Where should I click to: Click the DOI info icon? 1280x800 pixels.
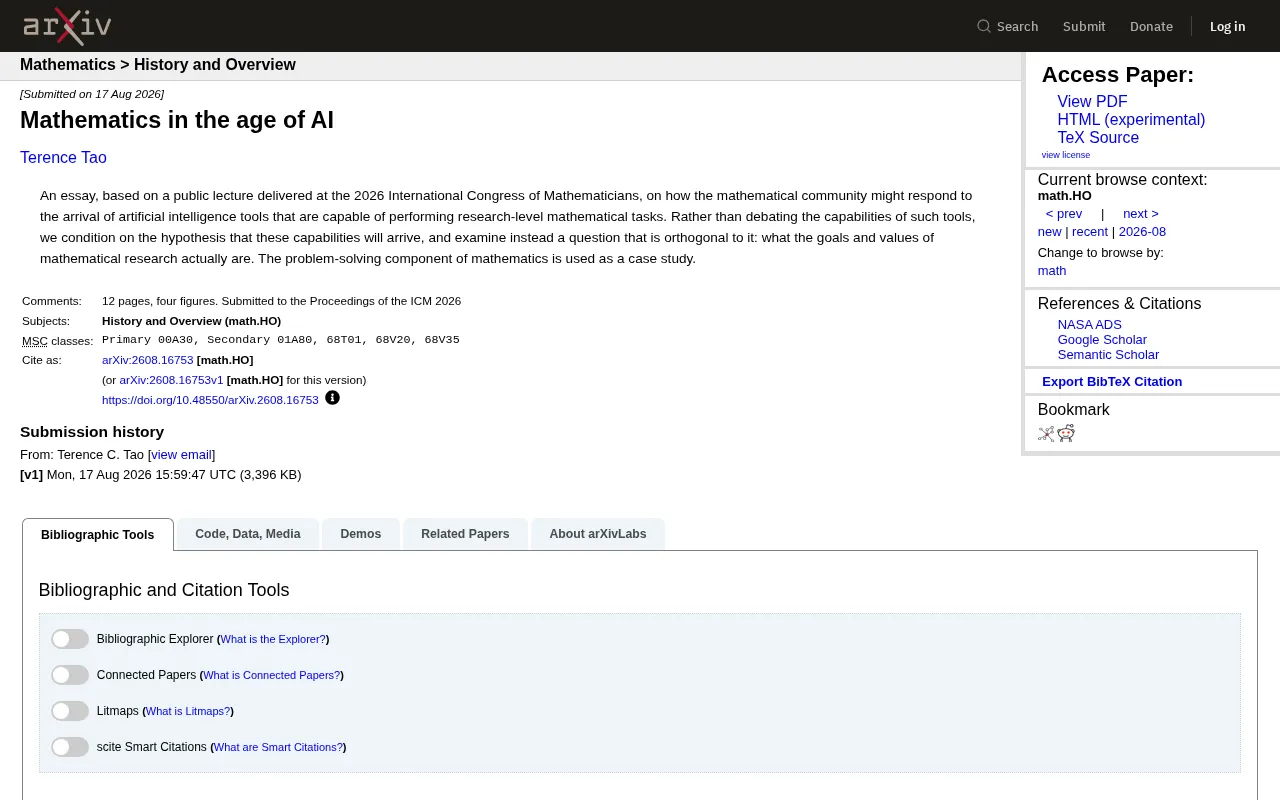tap(332, 398)
